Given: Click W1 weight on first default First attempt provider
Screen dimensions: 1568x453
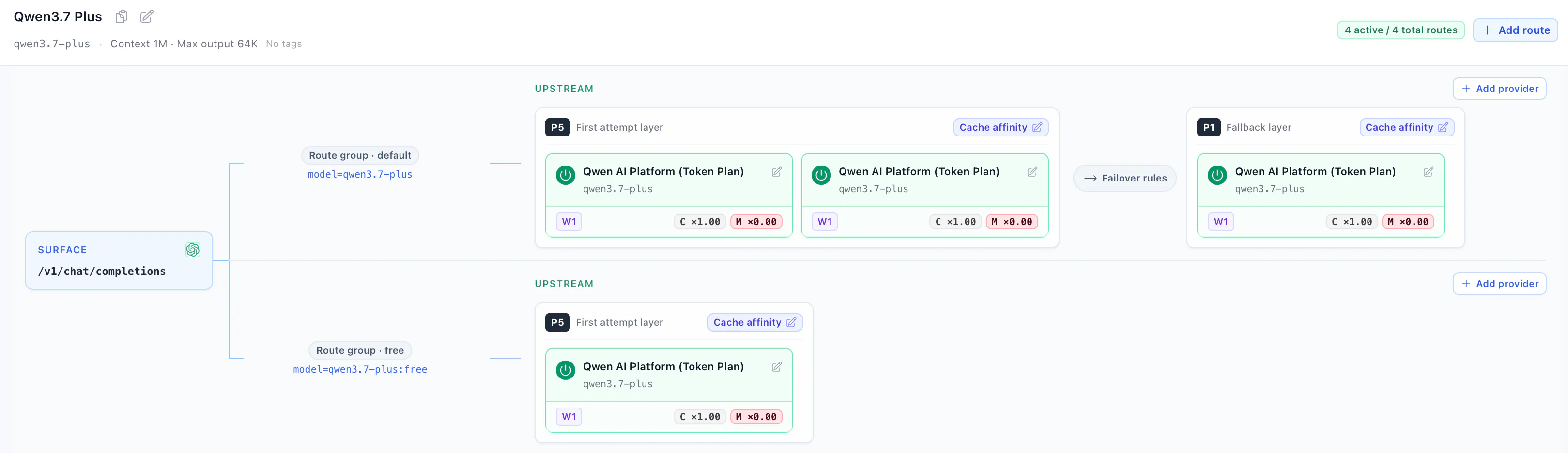Looking at the screenshot, I should (x=569, y=222).
